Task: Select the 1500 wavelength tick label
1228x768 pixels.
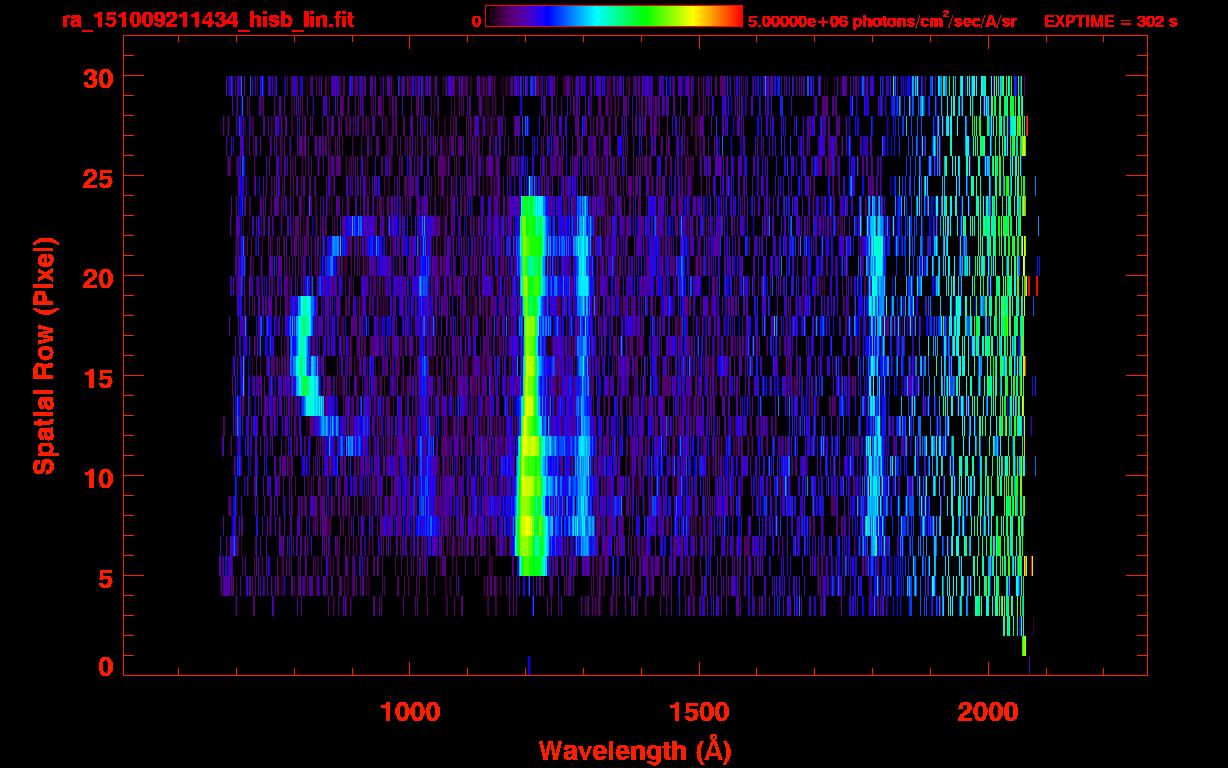Action: [x=698, y=712]
